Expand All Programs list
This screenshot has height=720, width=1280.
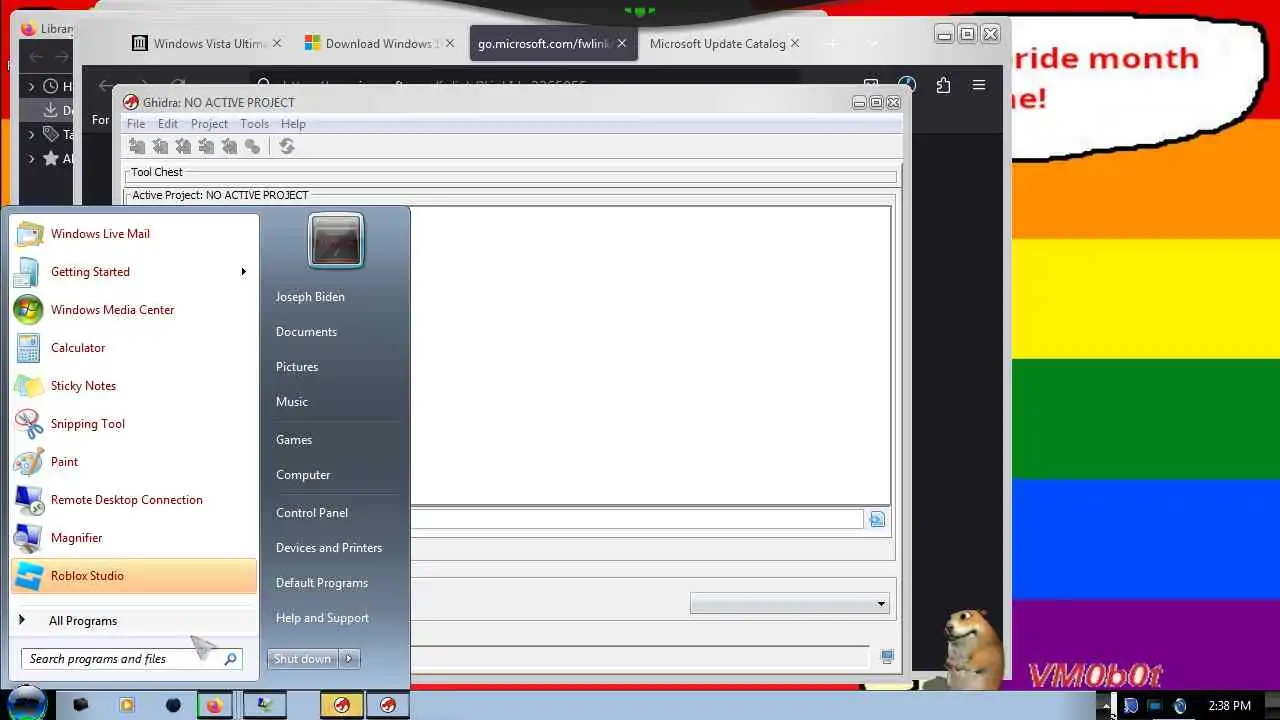pos(133,621)
